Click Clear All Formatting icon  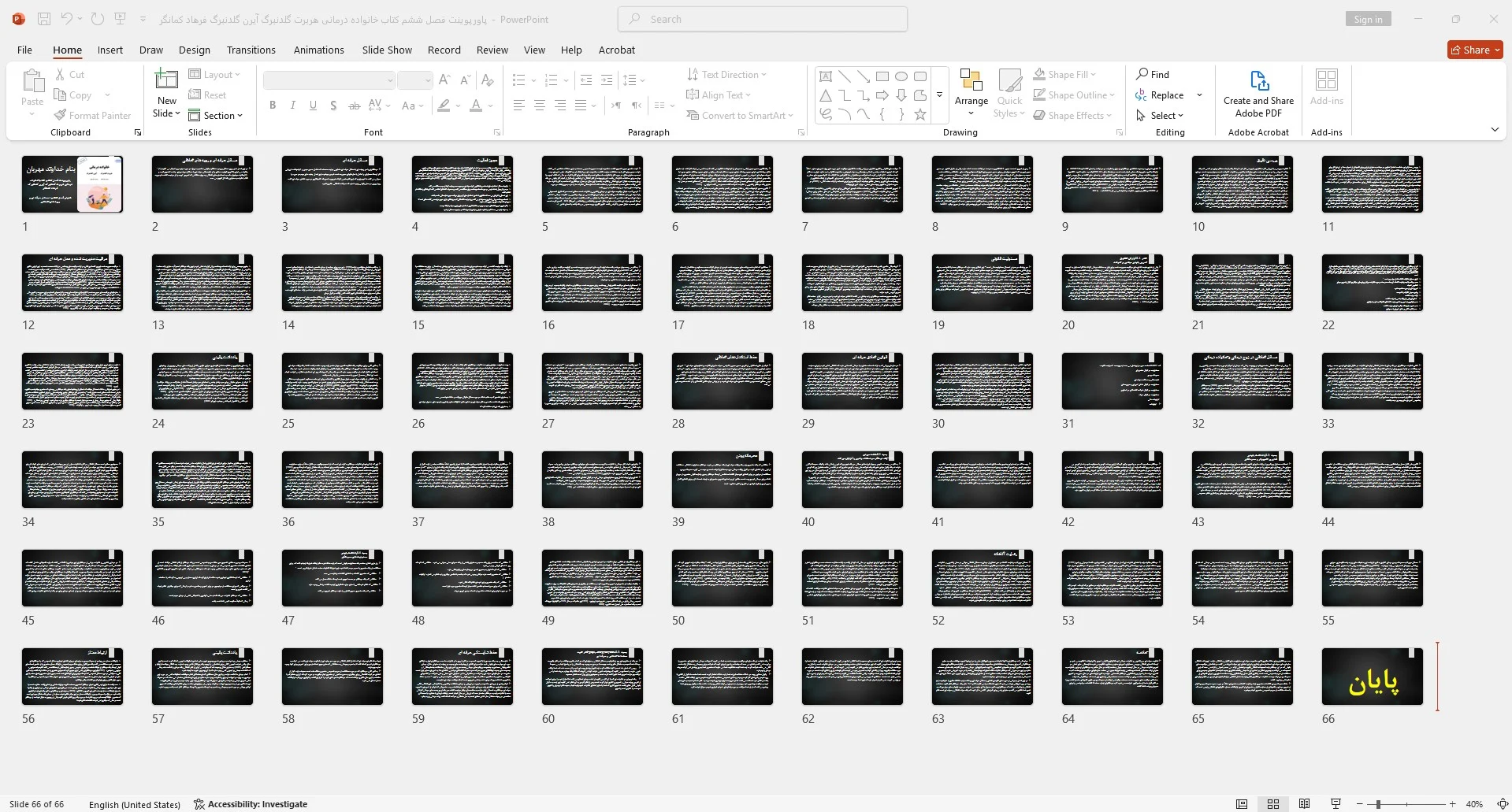click(488, 80)
